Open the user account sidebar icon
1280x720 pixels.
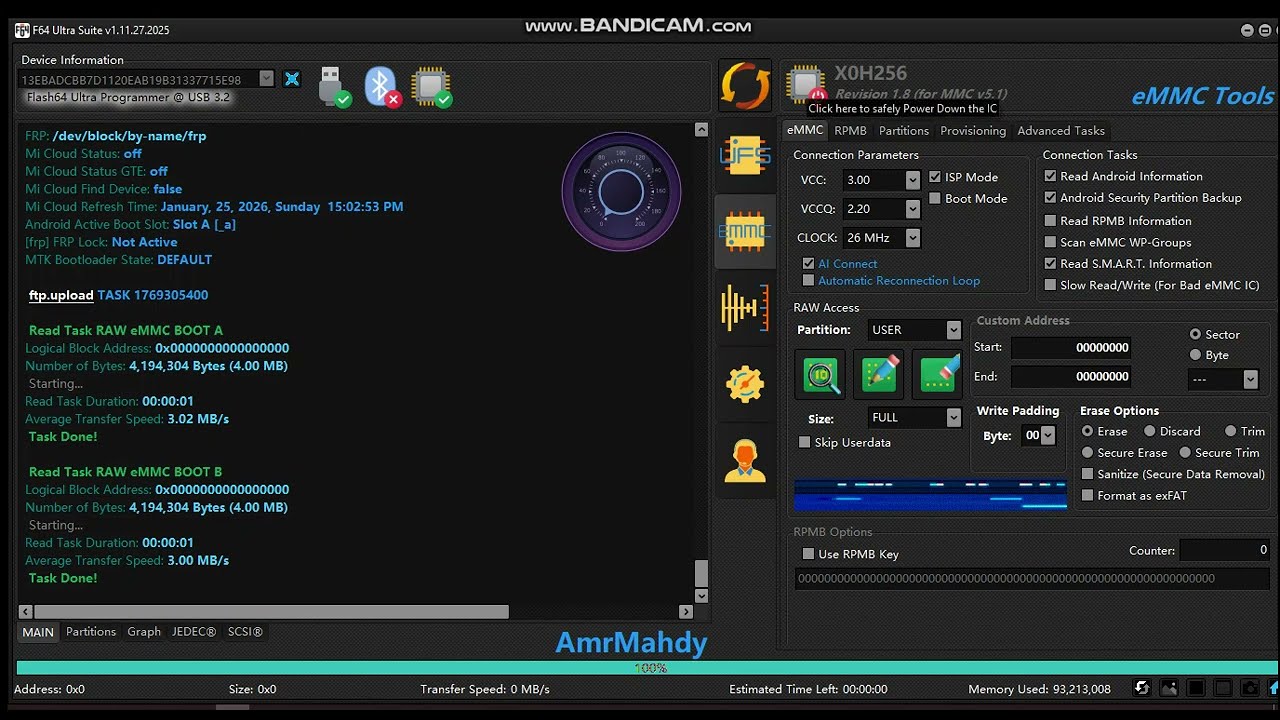(x=745, y=461)
